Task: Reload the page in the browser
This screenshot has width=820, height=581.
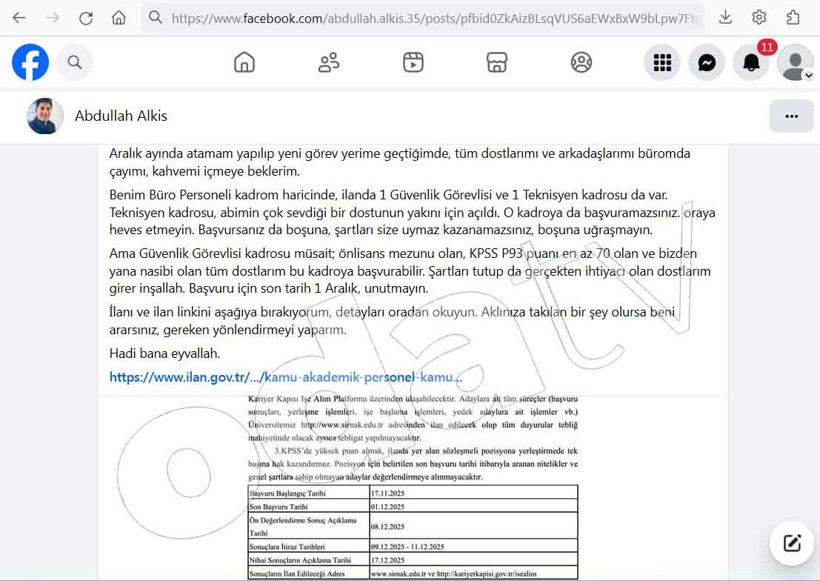Action: click(x=86, y=18)
